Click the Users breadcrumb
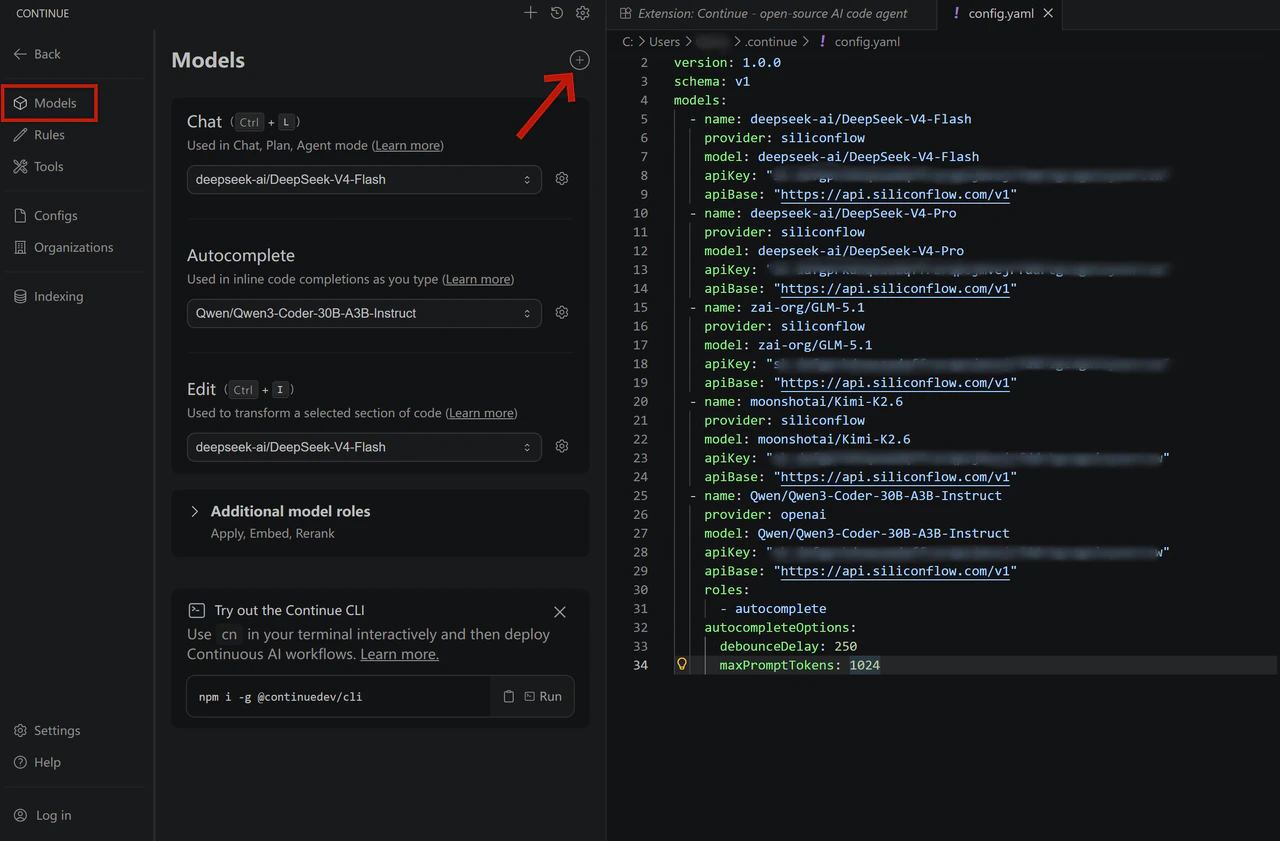The width and height of the screenshot is (1280, 841). [x=664, y=42]
